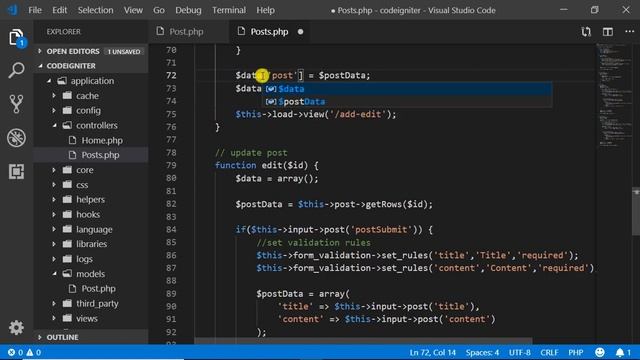This screenshot has height=360, width=640.
Task: Change file encoding UTF-8
Action: 519,352
